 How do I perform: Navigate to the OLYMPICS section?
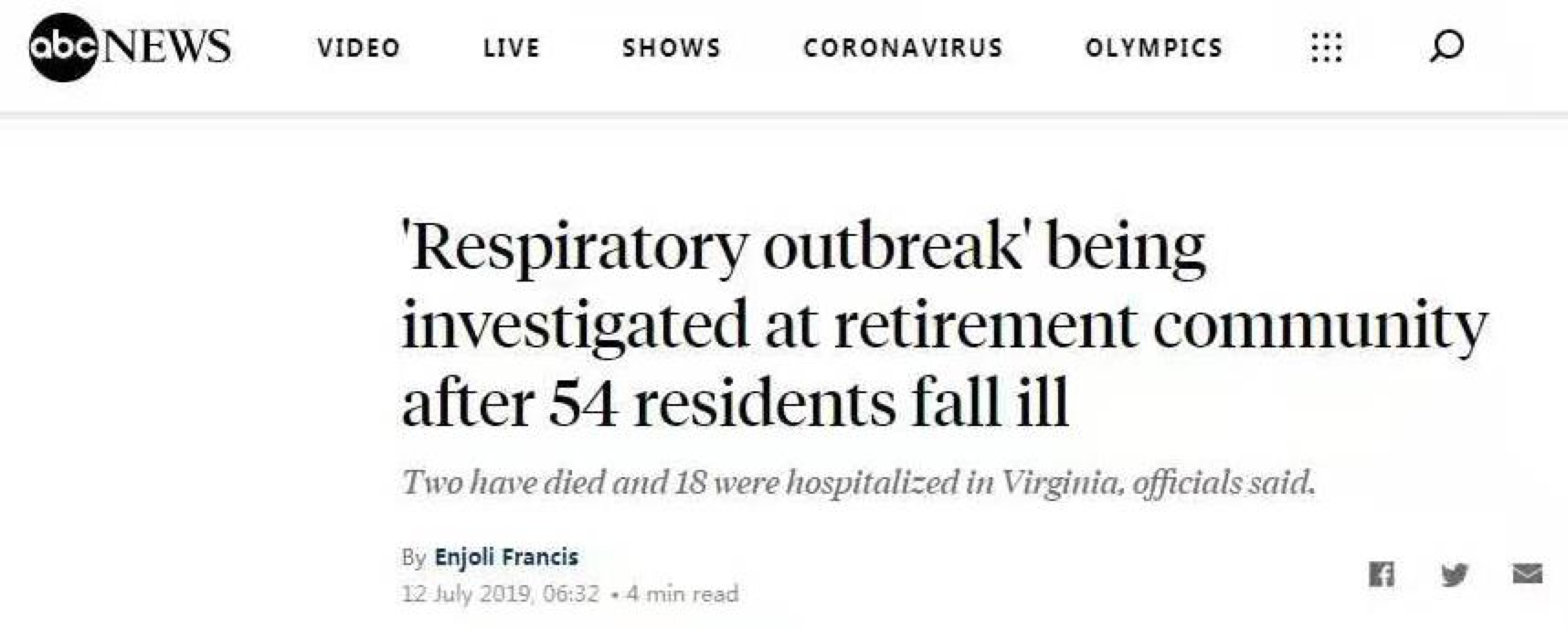pos(1154,48)
